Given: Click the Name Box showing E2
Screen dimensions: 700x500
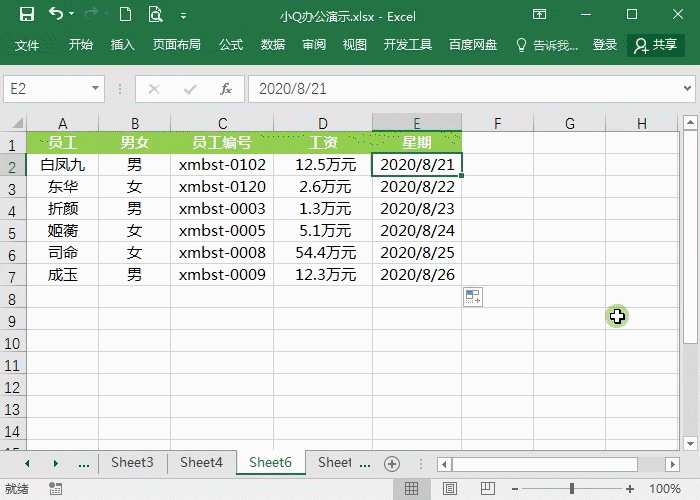Looking at the screenshot, I should pyautogui.click(x=48, y=89).
